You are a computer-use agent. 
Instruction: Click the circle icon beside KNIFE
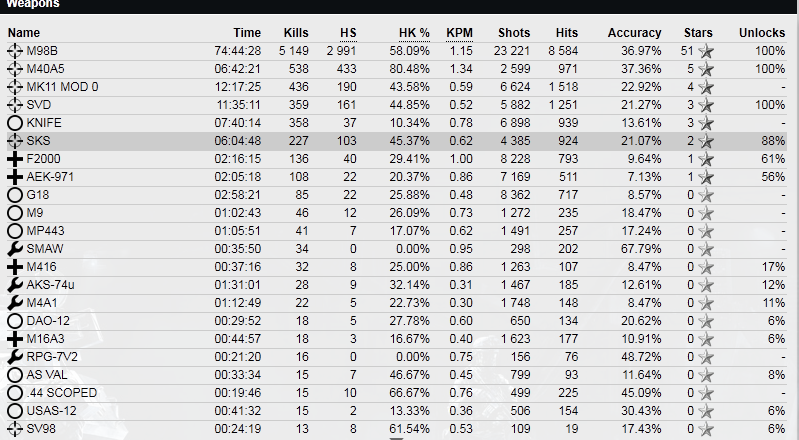tap(14, 123)
